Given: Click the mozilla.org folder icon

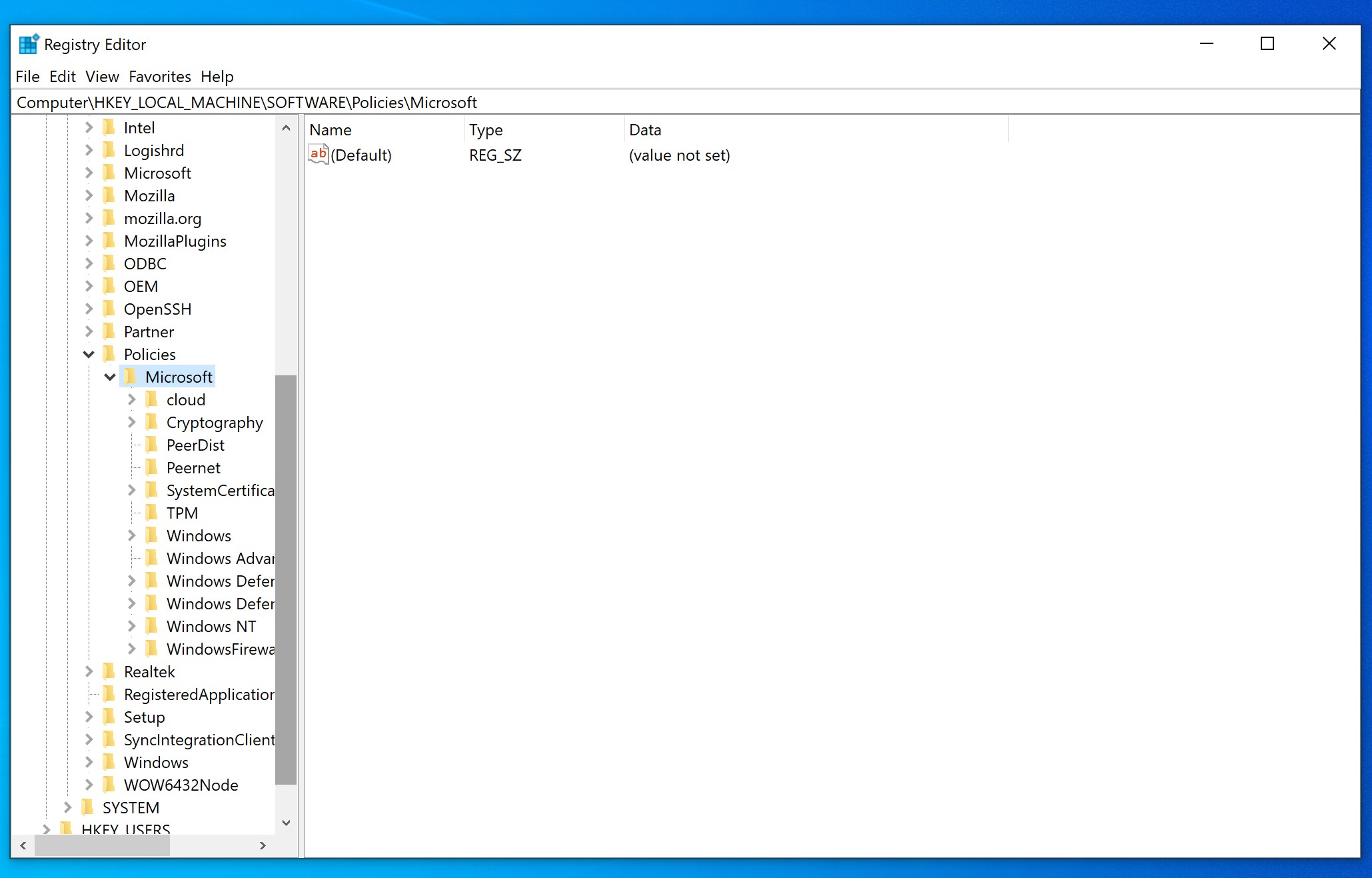Looking at the screenshot, I should (x=109, y=218).
